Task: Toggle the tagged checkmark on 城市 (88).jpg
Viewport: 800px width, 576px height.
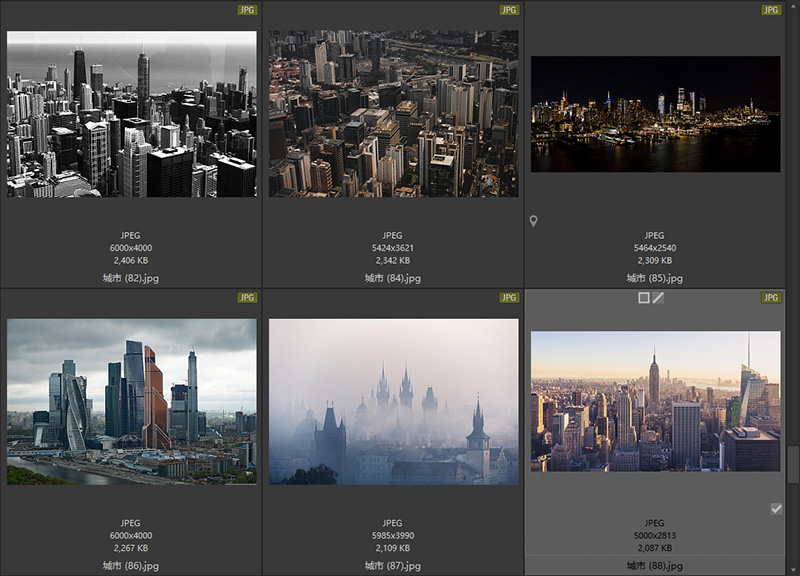Action: [x=776, y=509]
